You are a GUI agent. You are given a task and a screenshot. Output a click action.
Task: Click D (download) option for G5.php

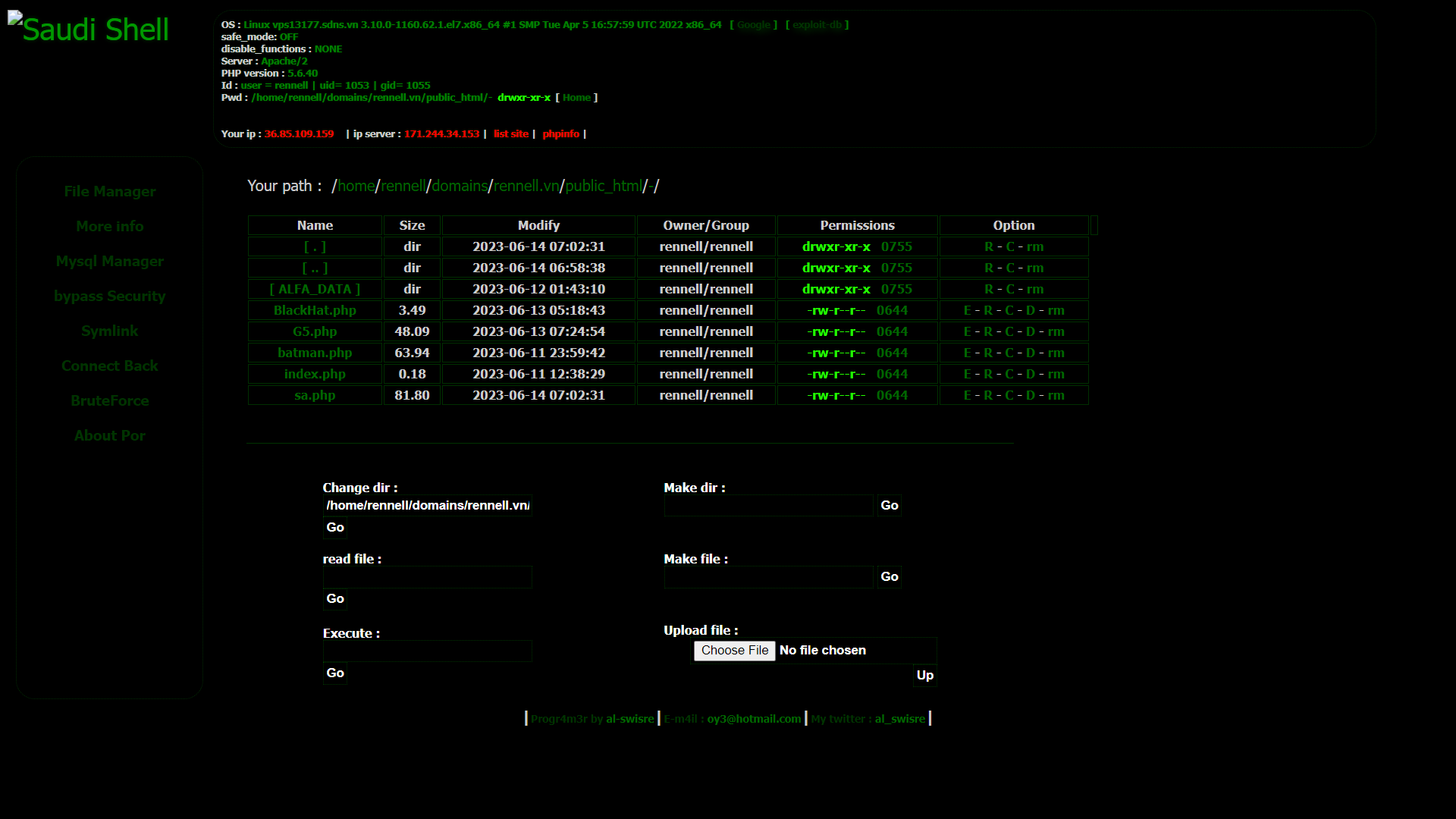[1031, 332]
